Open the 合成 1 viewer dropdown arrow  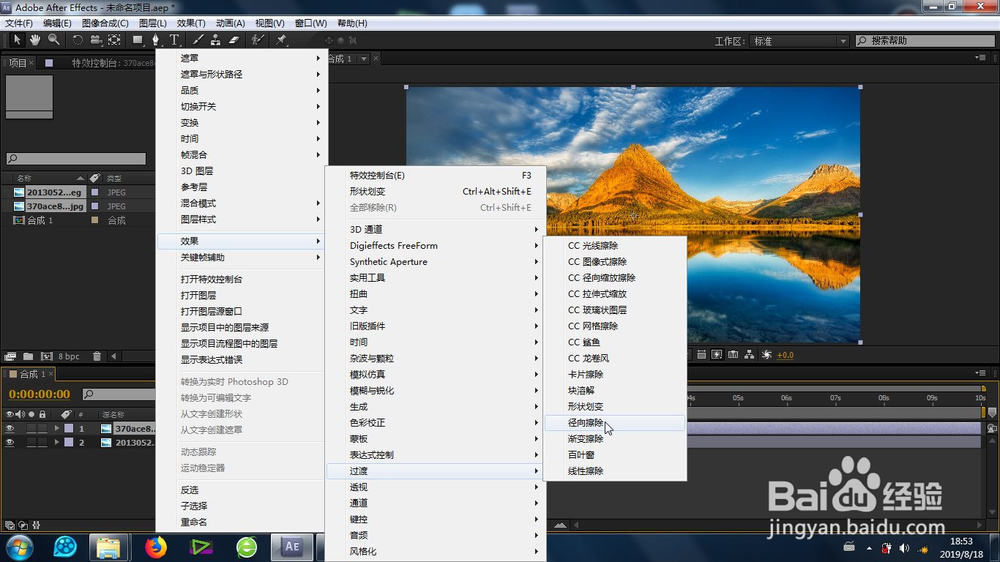364,59
